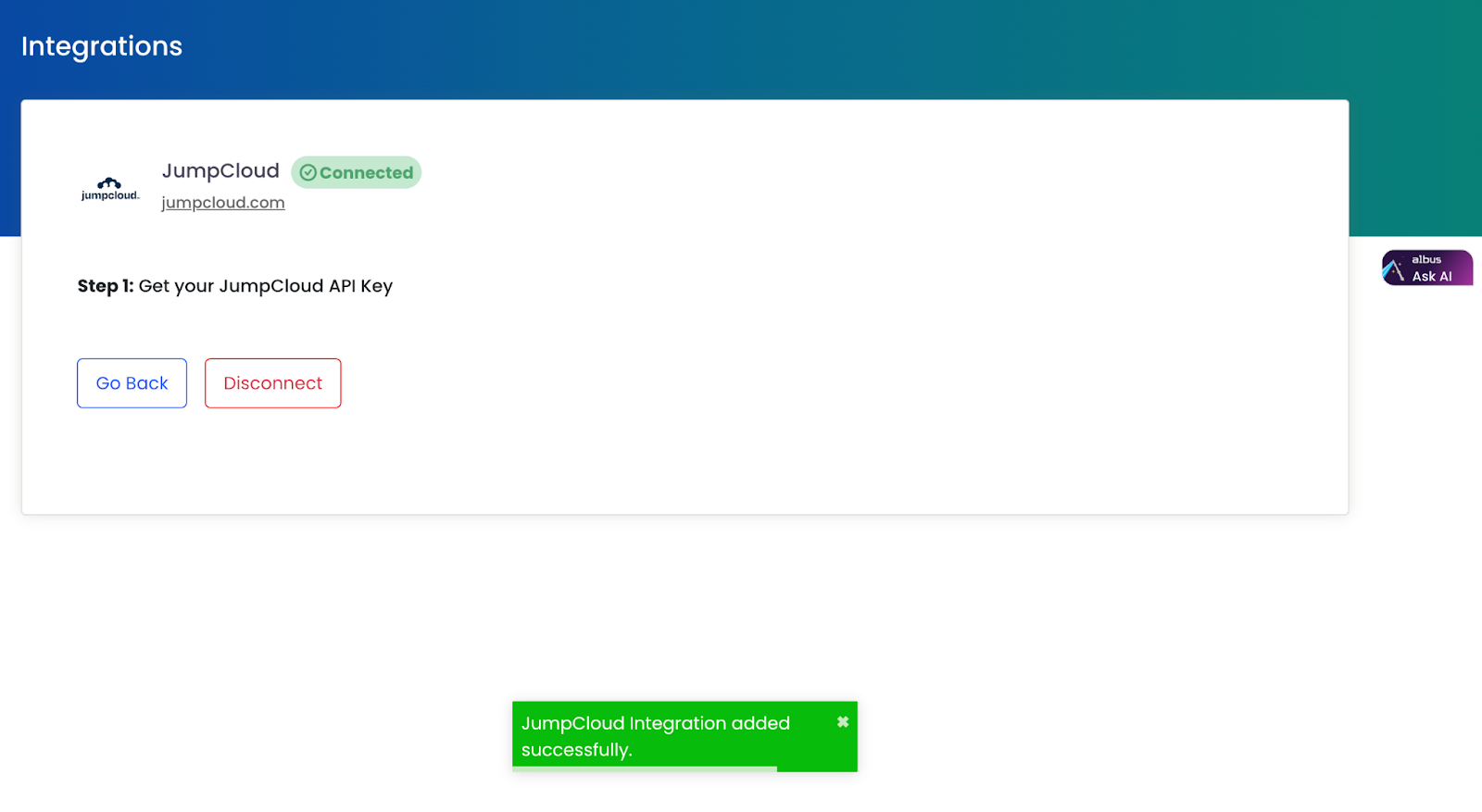The image size is (1482, 812).
Task: Click the 'JumpCloud Integration added successfully' toast message
Action: coord(684,736)
